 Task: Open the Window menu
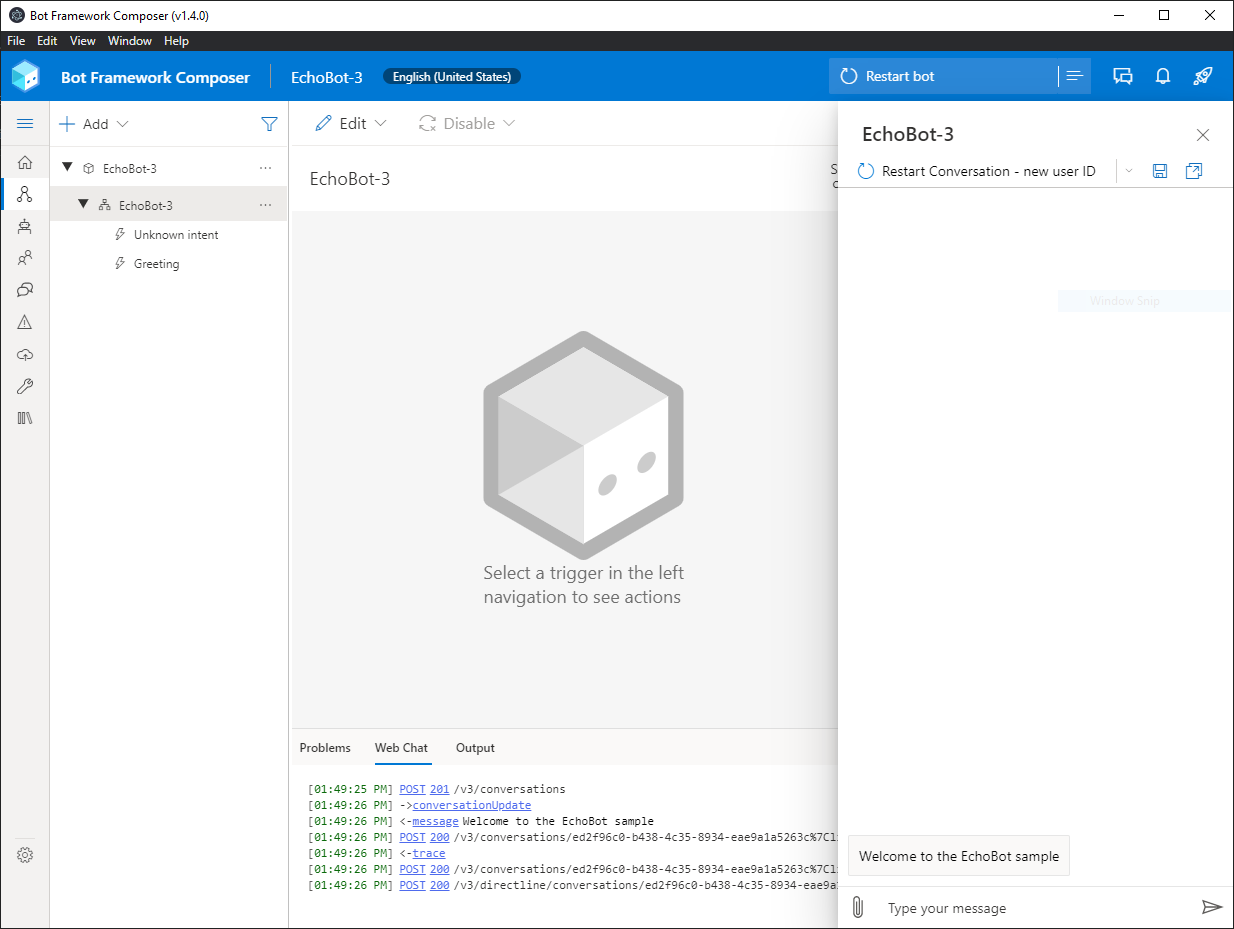point(130,41)
